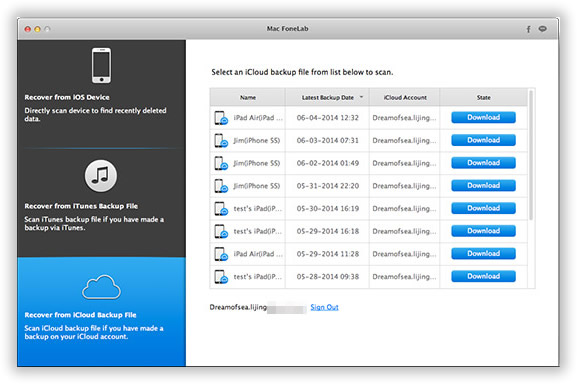
Task: Select the iCloud cloud icon in sidebar
Action: 101,287
